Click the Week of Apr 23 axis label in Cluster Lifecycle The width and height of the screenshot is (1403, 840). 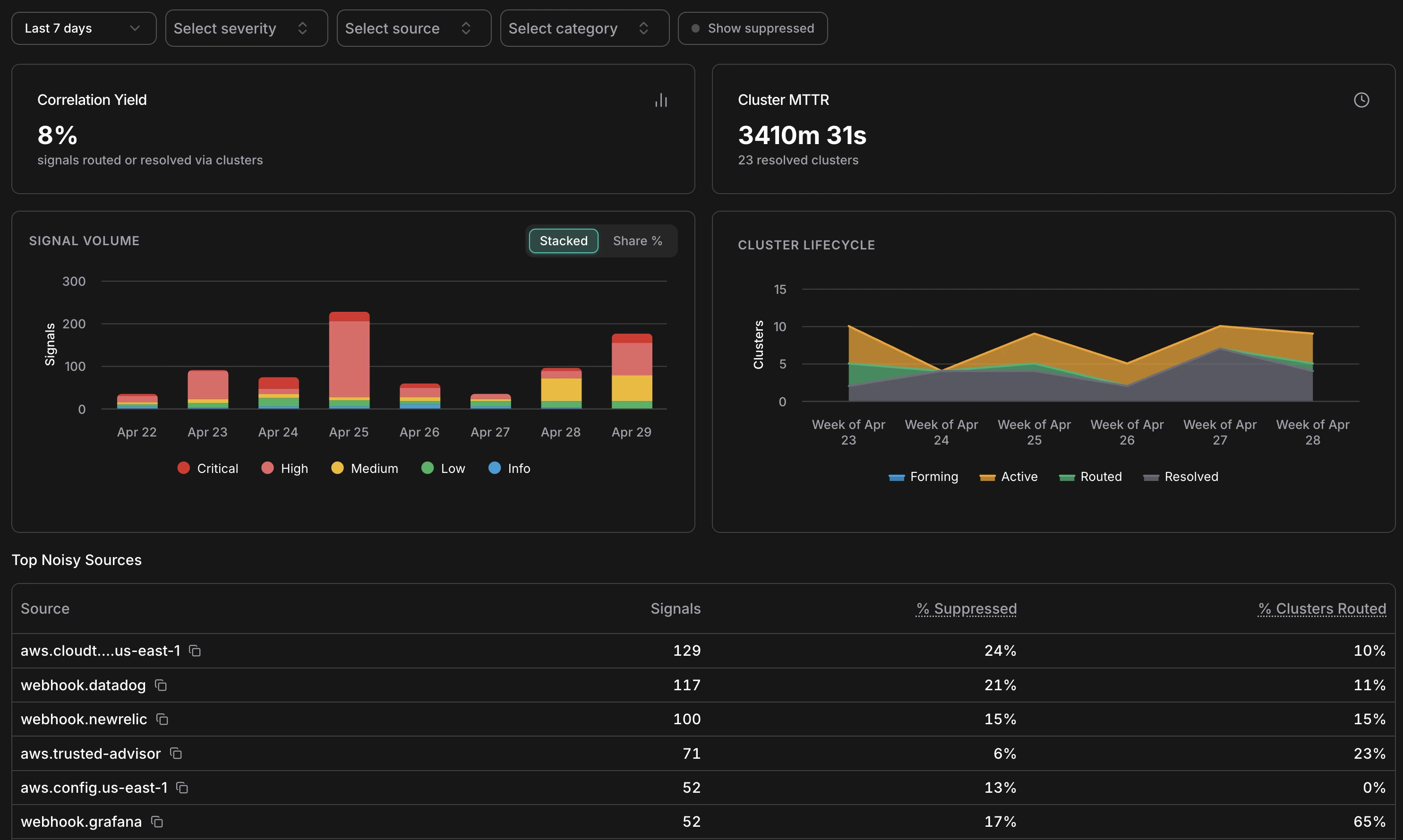(848, 432)
